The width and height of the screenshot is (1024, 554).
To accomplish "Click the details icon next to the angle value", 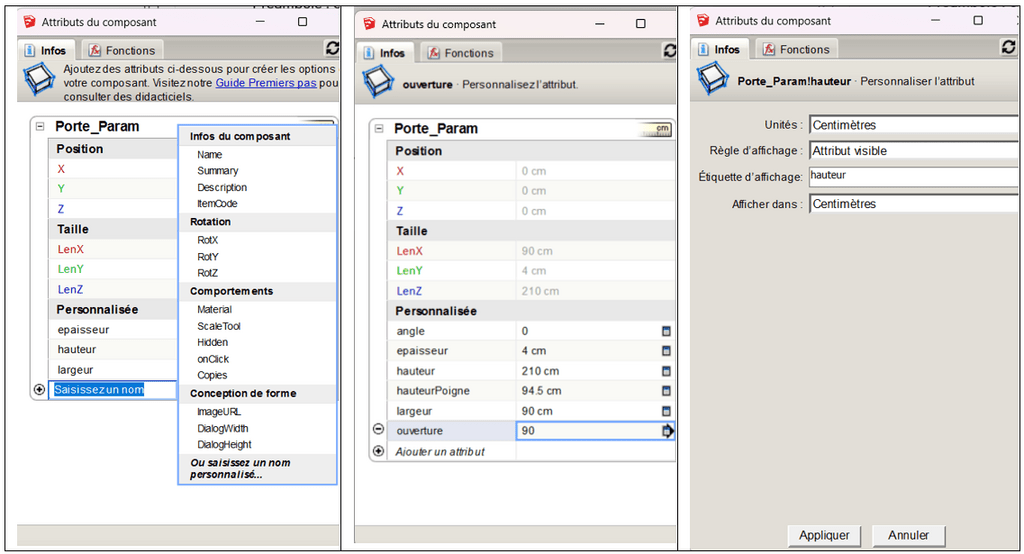I will point(666,331).
